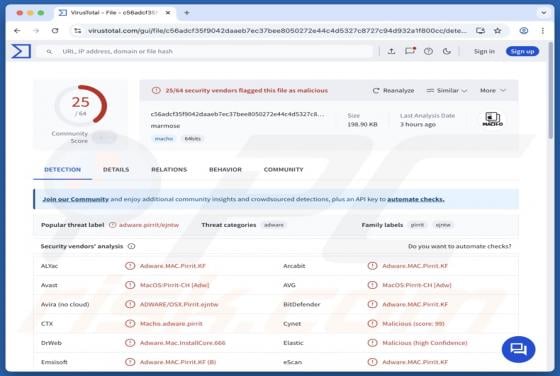Click the adware threat category tag

pos(274,225)
